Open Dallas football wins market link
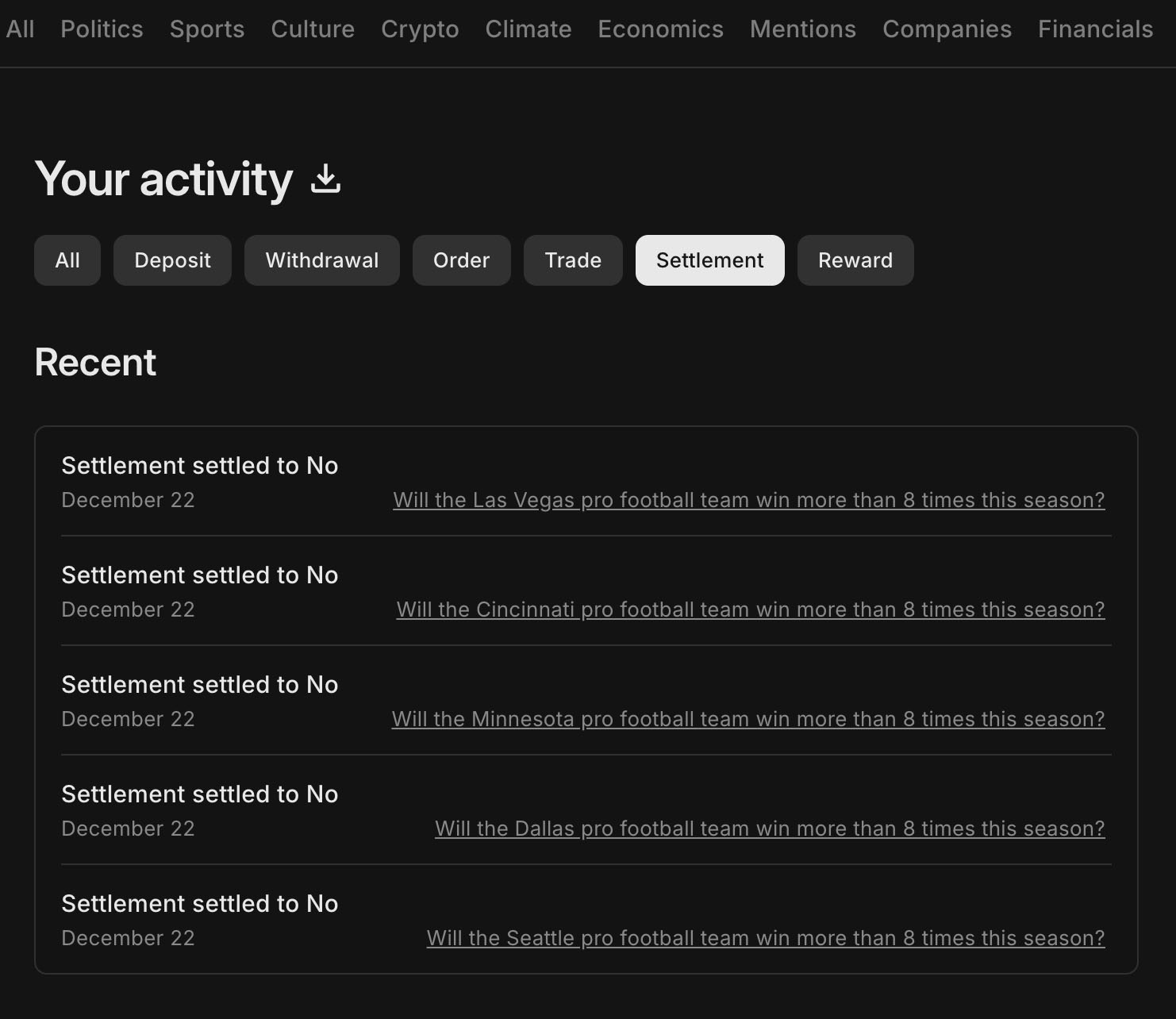Screen dimensions: 1176x1019 (769, 829)
